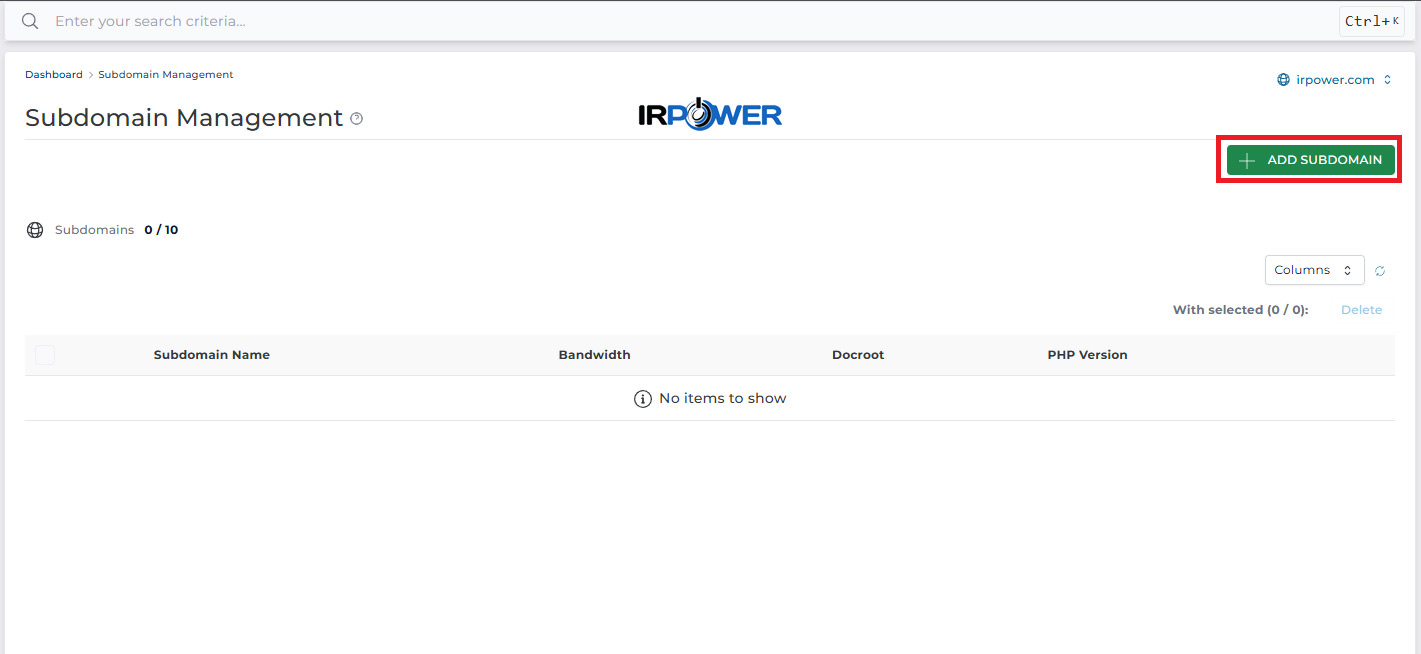Click the PHP Version column header
The image size is (1421, 654).
1087,355
